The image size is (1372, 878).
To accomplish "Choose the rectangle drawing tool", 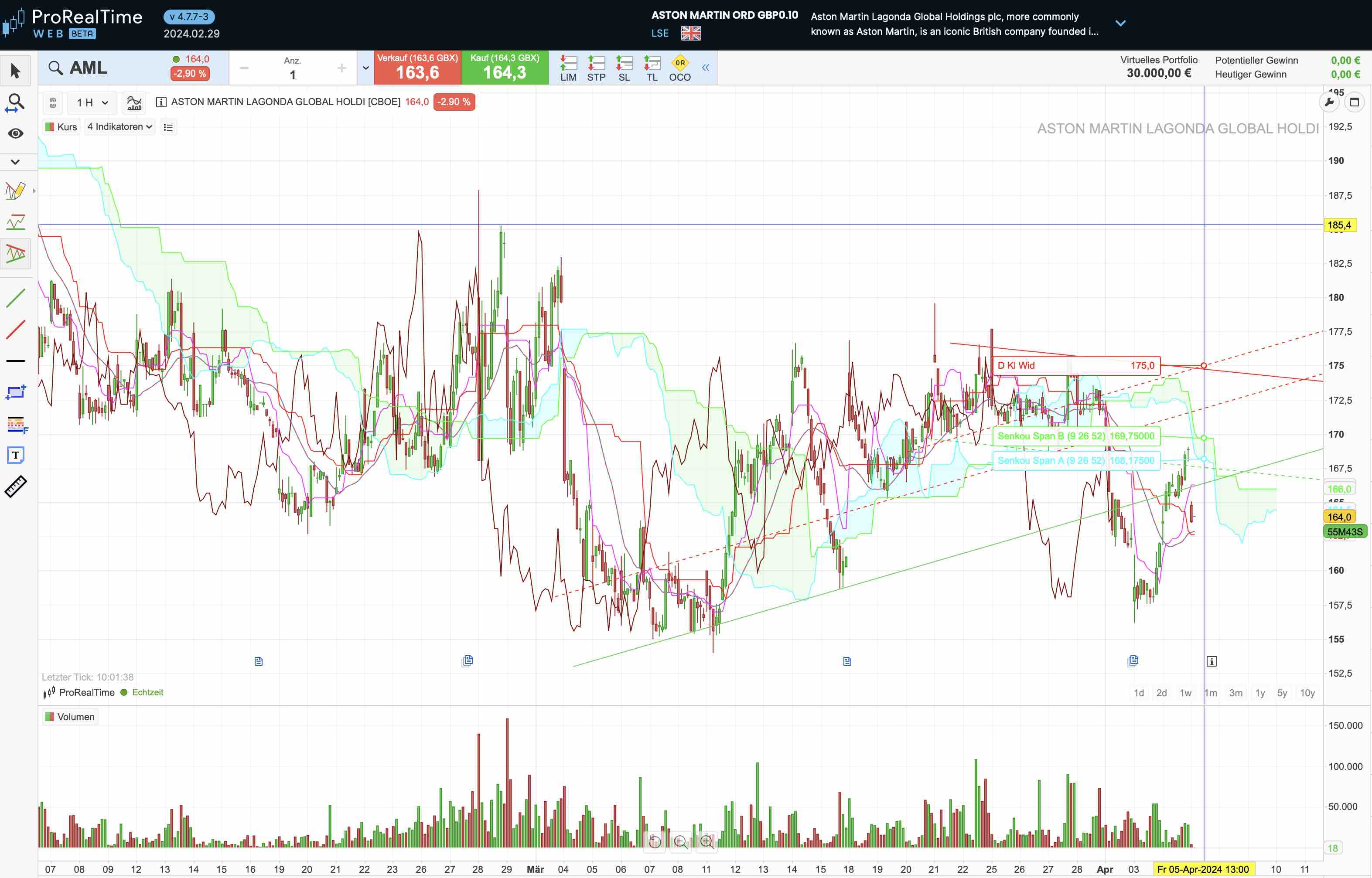I will point(15,392).
